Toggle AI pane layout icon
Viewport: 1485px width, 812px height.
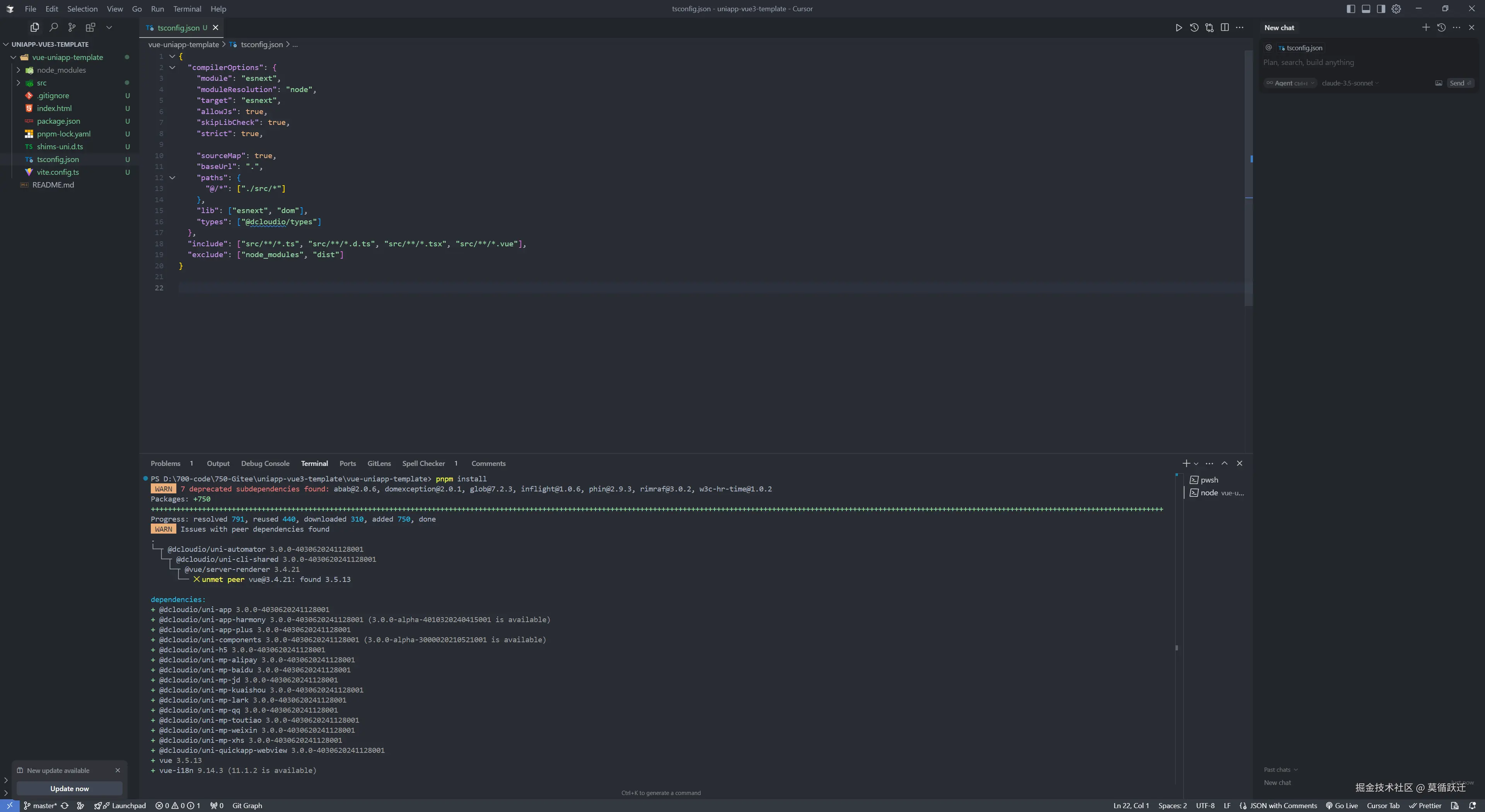(x=1381, y=9)
